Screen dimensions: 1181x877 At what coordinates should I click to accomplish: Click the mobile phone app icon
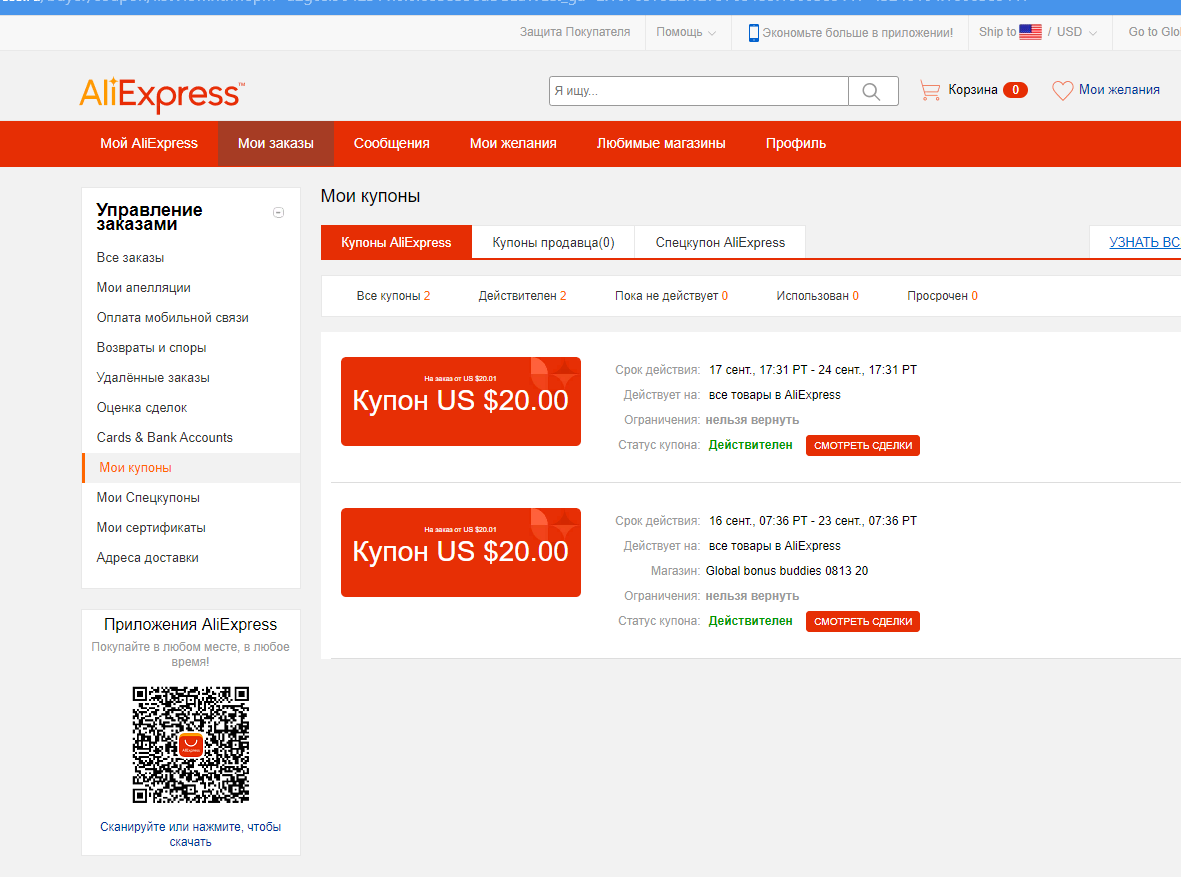coord(753,32)
